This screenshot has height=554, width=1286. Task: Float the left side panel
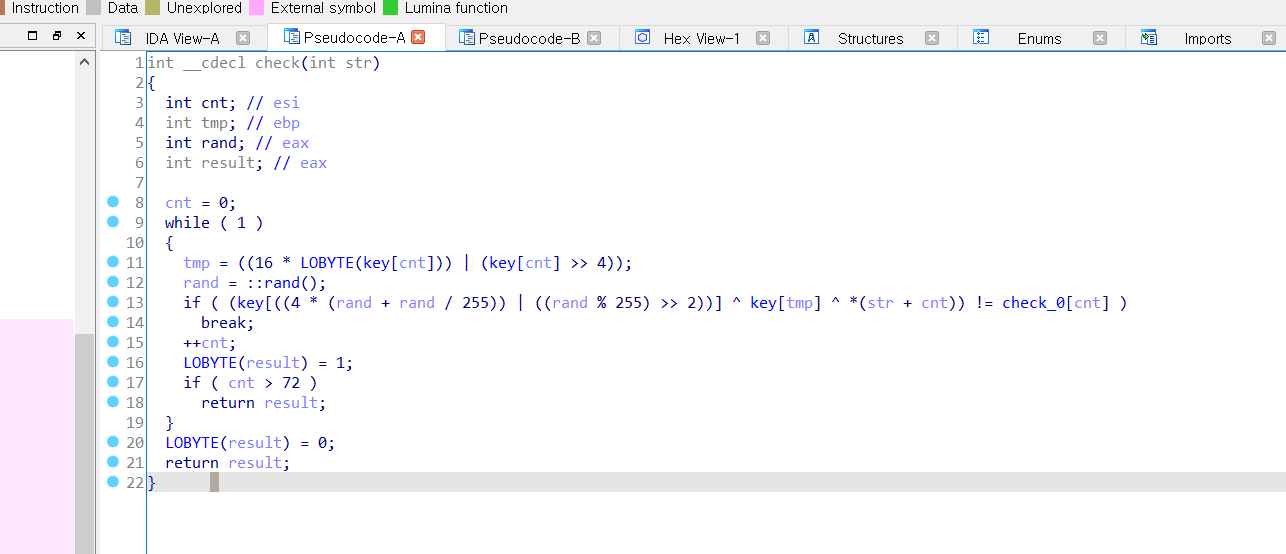pos(56,36)
